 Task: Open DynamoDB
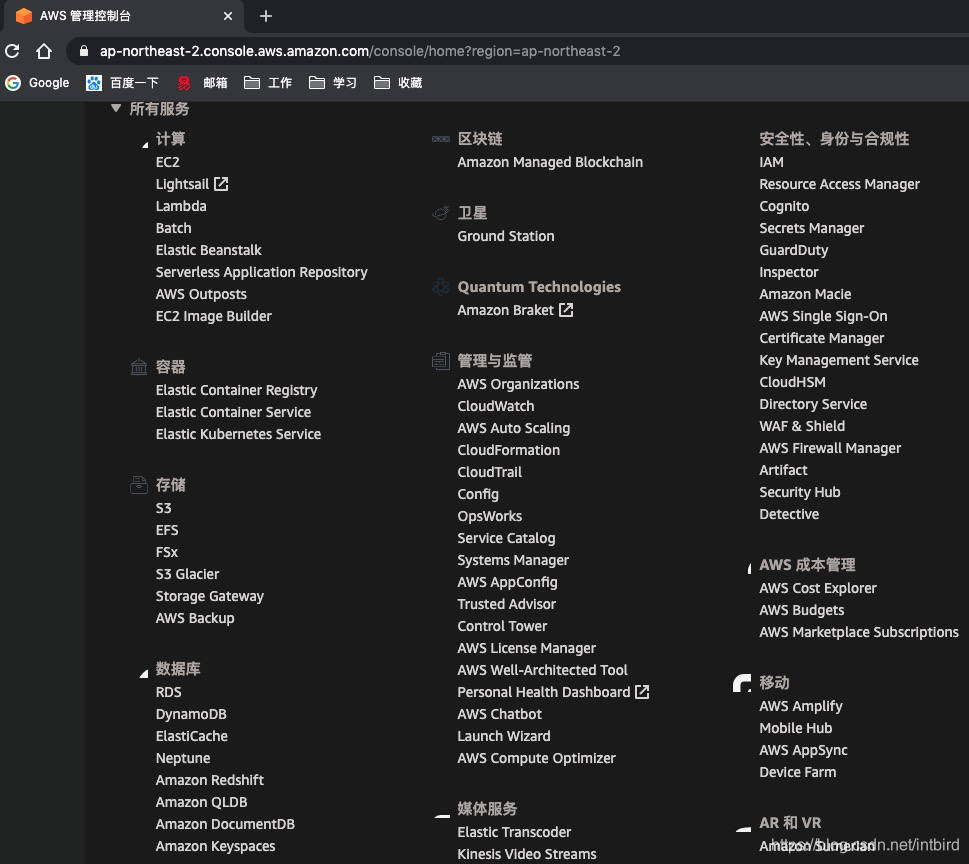[191, 714]
